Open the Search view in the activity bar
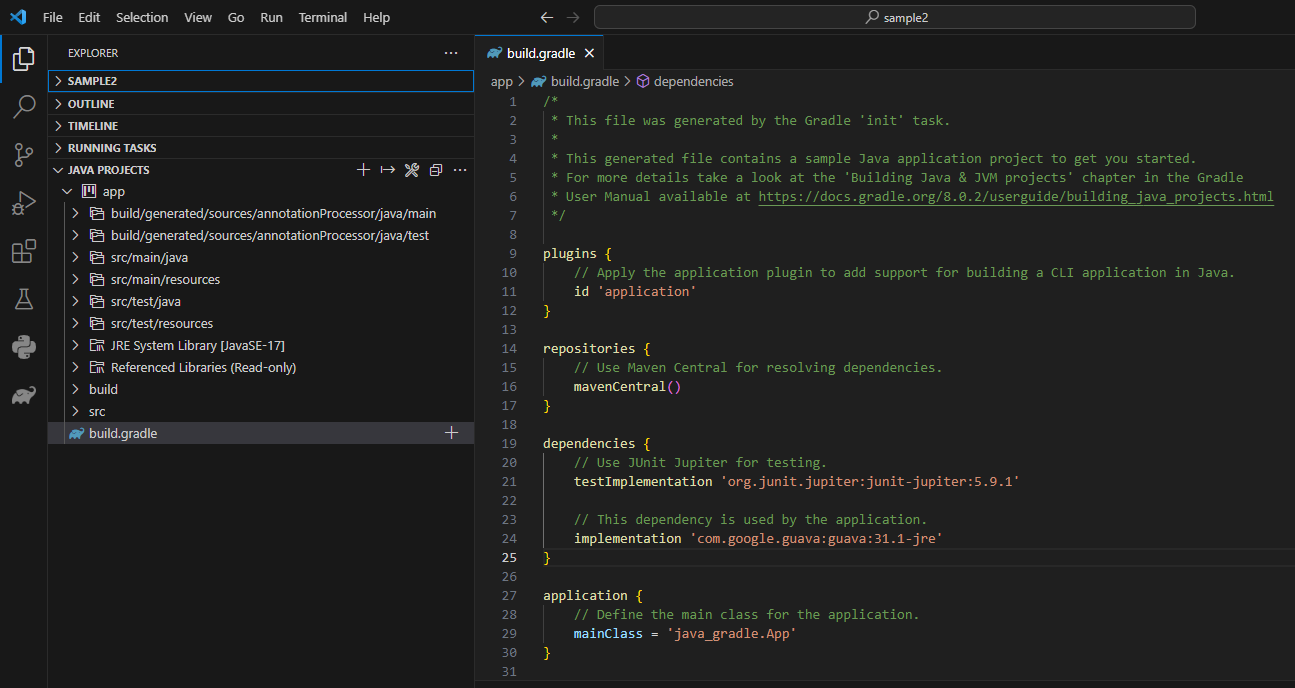 tap(24, 106)
